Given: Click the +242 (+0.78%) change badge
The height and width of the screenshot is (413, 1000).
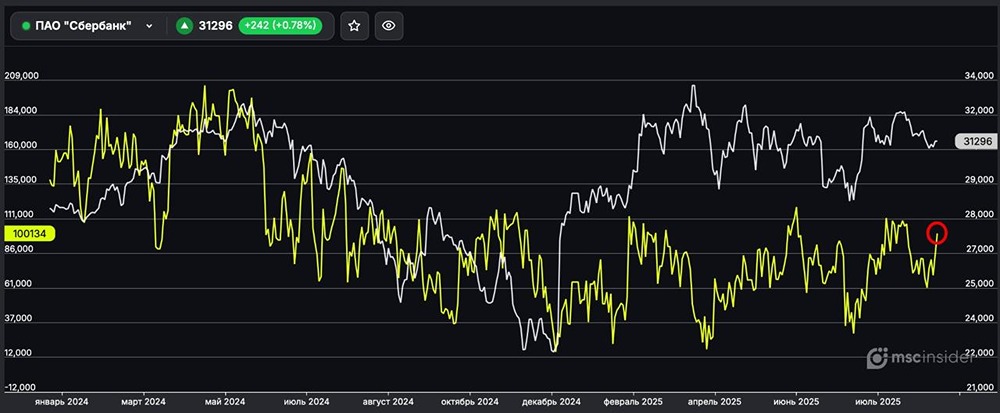Looking at the screenshot, I should tap(280, 26).
